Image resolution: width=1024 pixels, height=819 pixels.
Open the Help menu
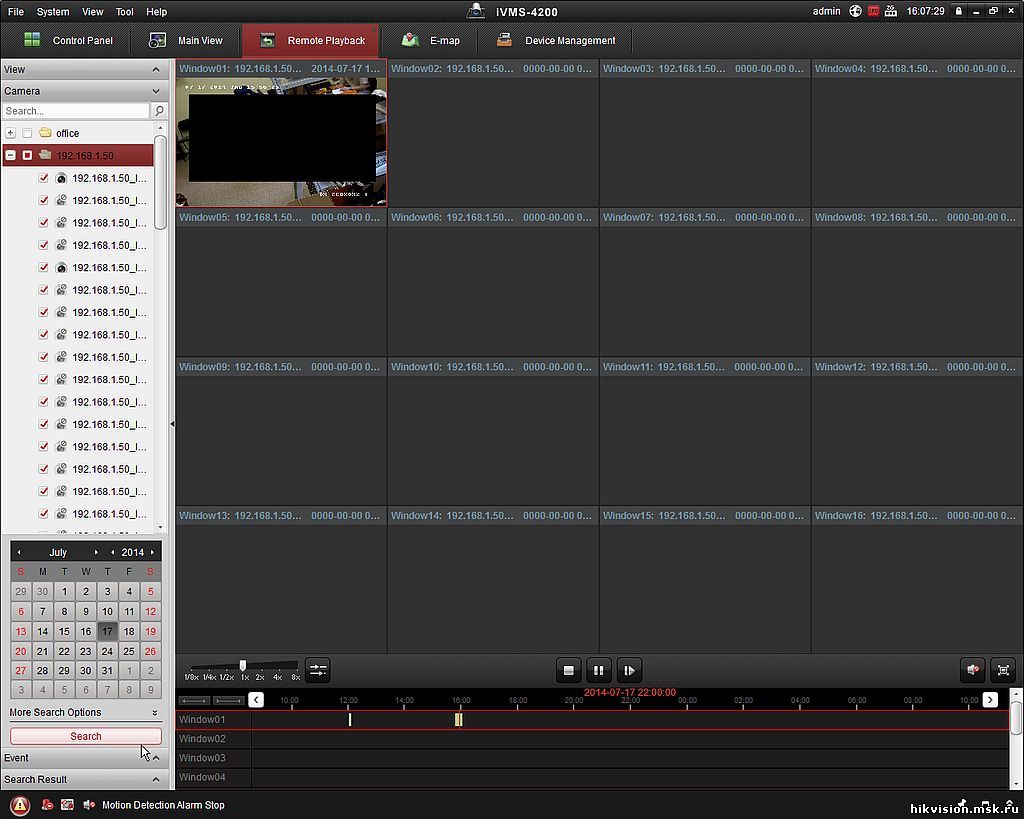(x=156, y=12)
